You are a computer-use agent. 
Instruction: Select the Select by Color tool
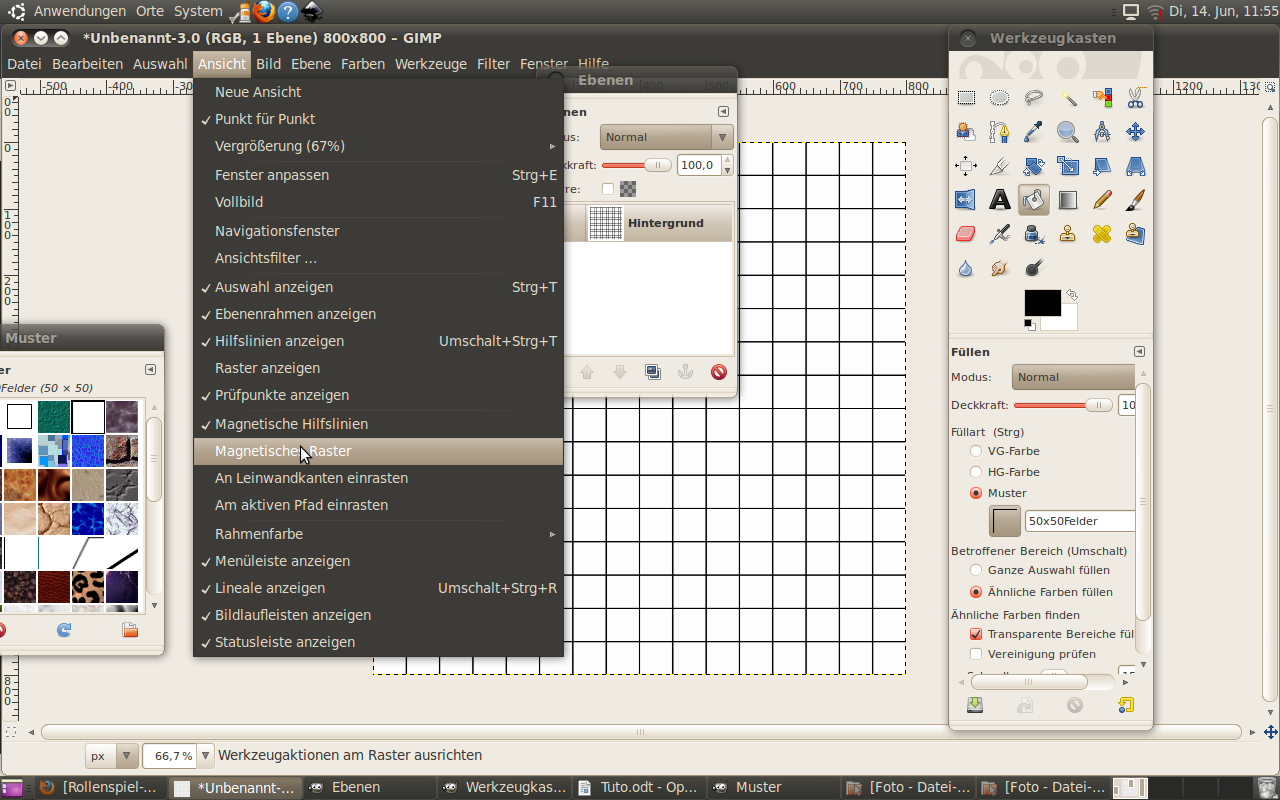pyautogui.click(x=1102, y=98)
